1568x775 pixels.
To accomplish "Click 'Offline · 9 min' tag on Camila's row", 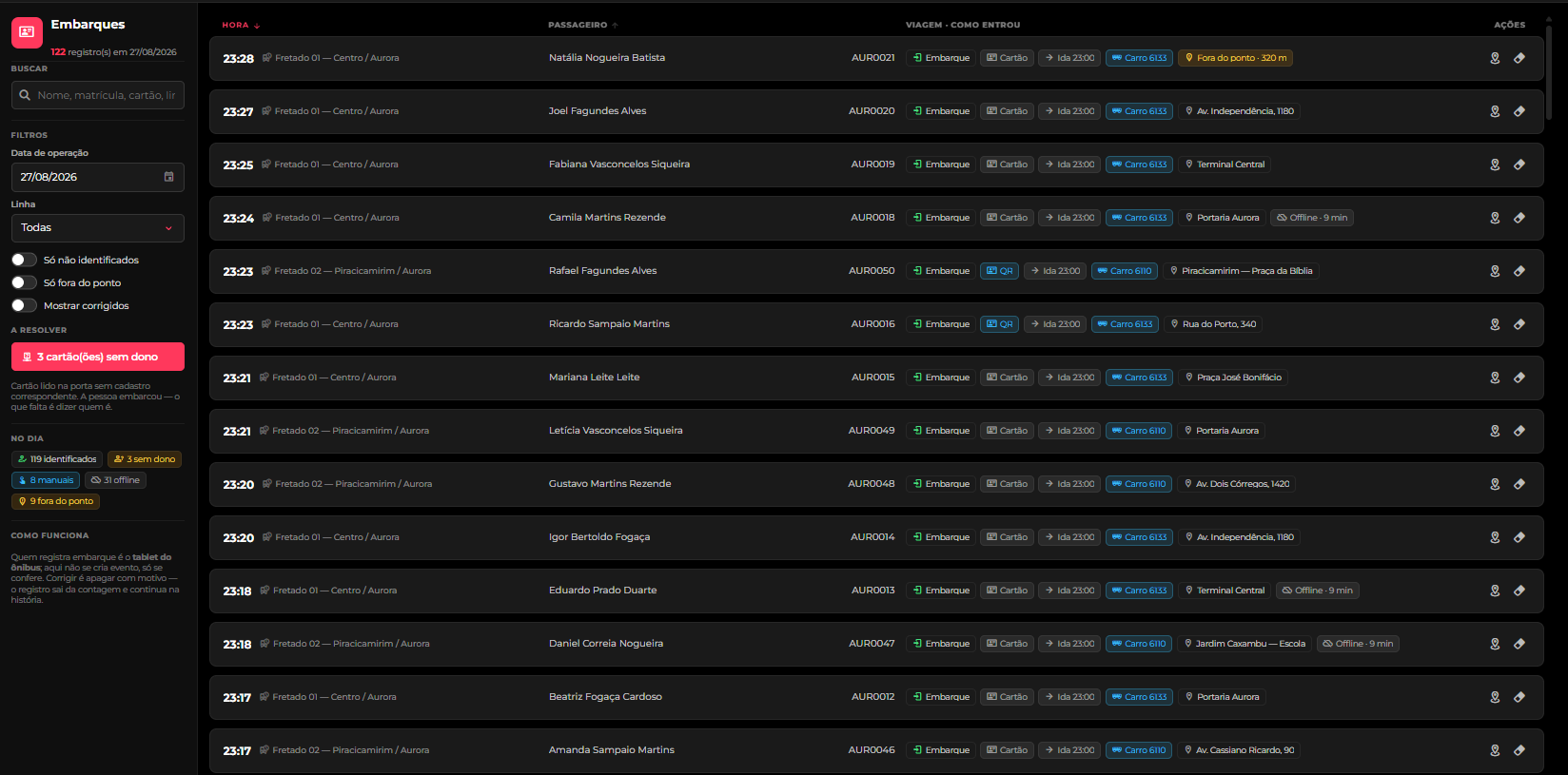I will (1312, 218).
